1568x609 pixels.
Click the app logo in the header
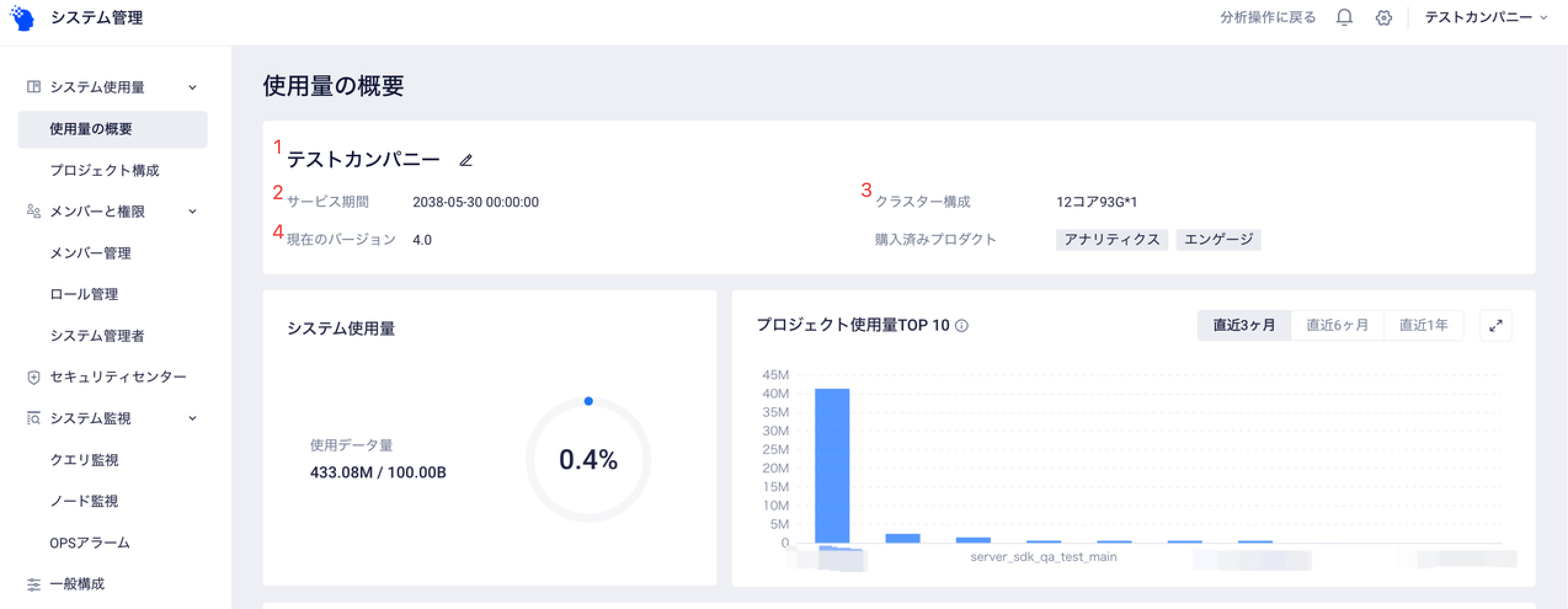23,18
